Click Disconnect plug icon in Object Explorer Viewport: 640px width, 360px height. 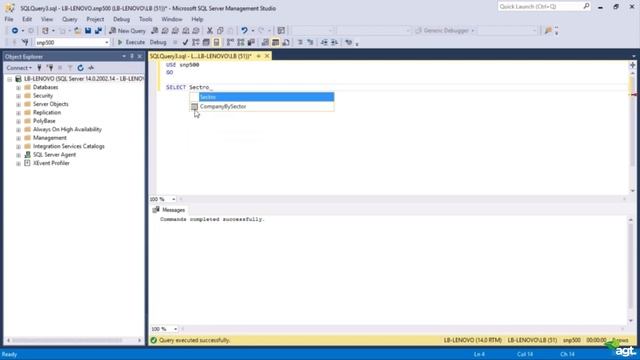[x=50, y=68]
